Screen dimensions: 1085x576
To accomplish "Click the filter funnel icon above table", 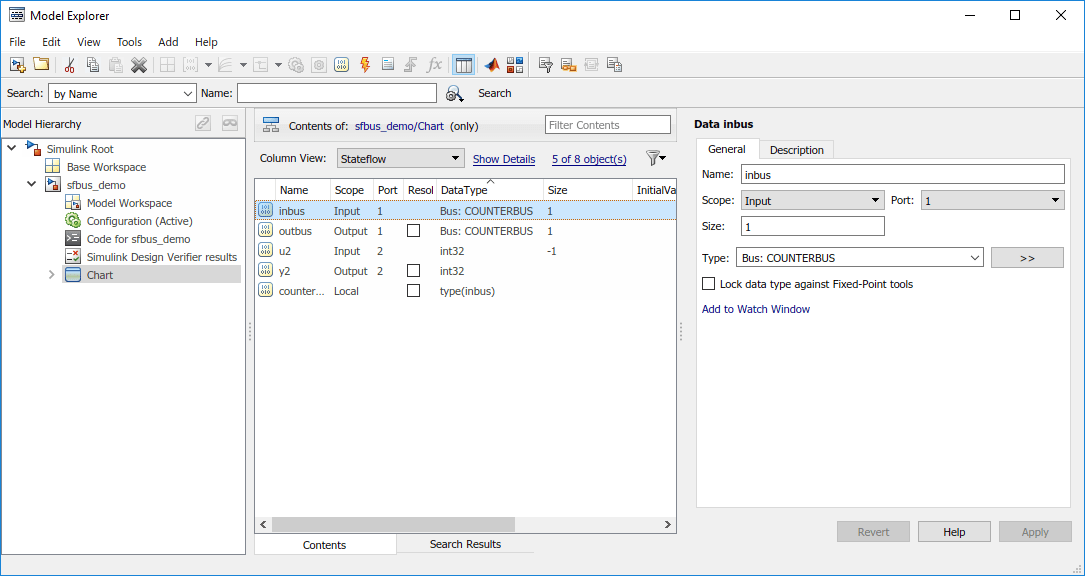I will click(x=655, y=158).
